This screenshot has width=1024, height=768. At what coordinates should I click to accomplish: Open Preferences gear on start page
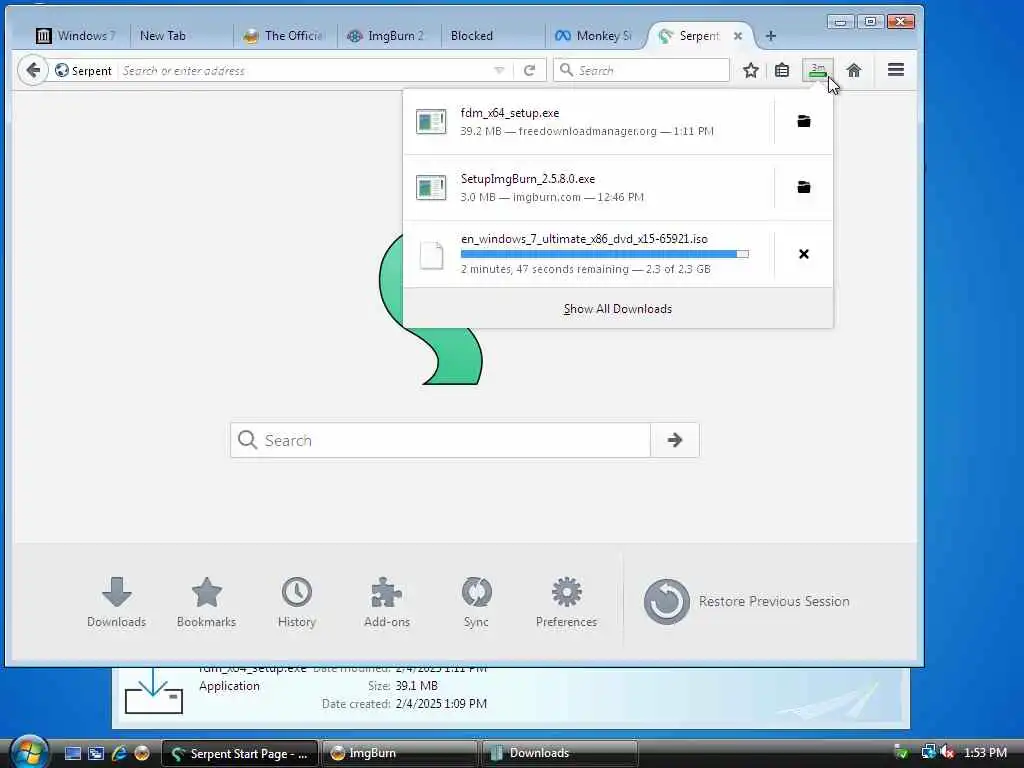(566, 602)
